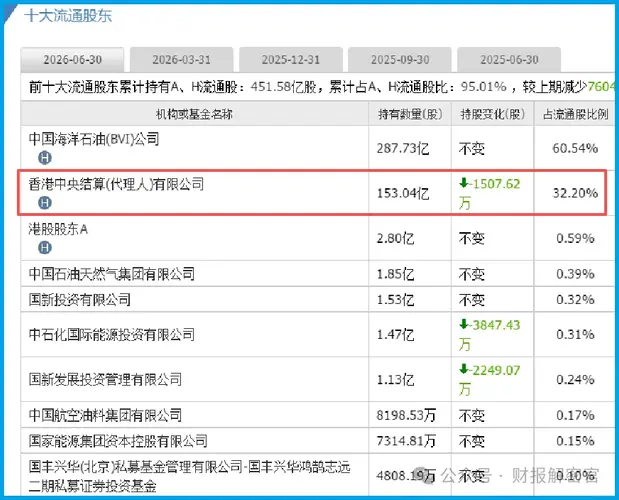Click the 1.53亿 holding value
This screenshot has width=619, height=500.
pos(396,300)
